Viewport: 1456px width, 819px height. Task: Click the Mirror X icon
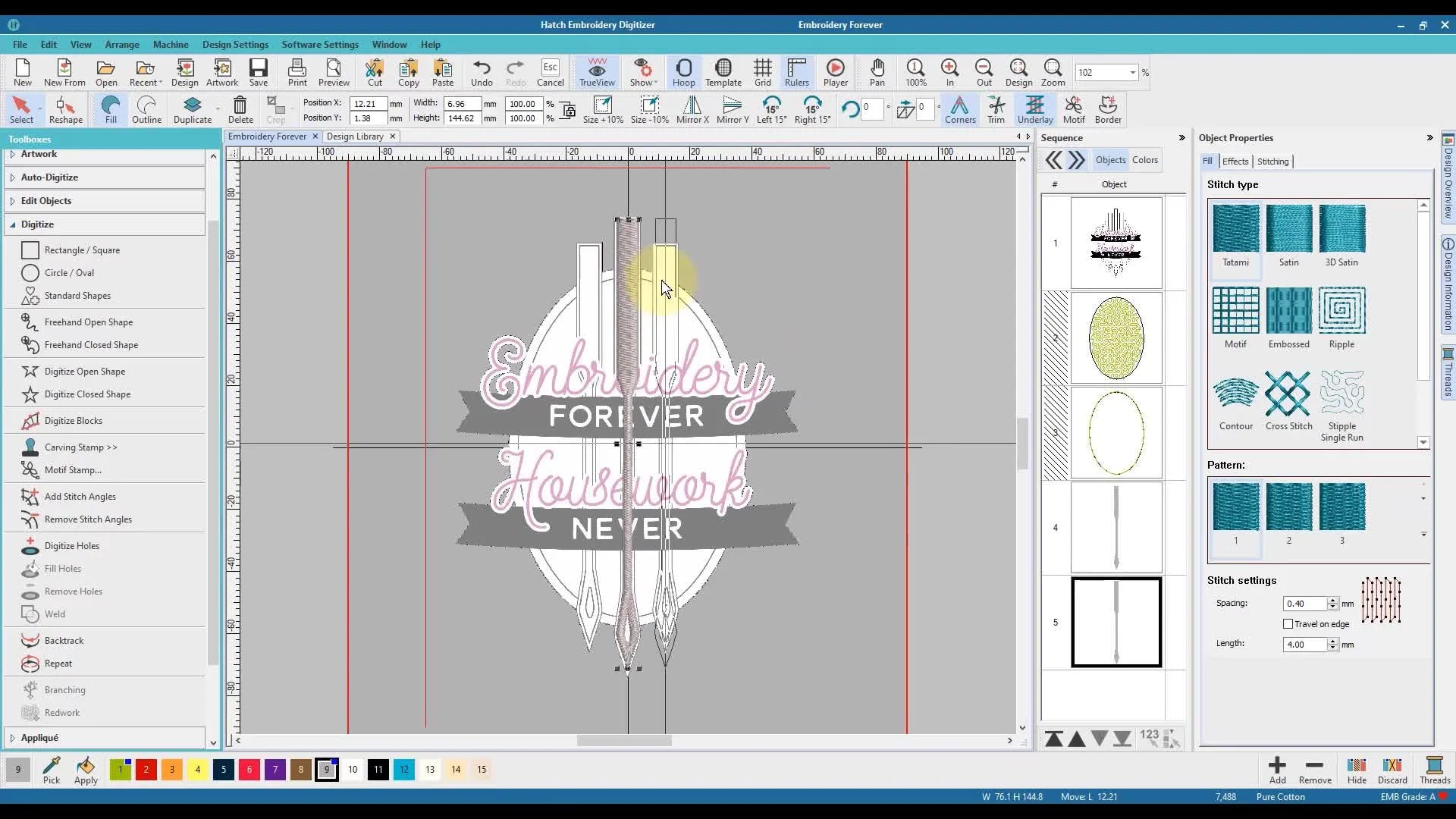[692, 109]
